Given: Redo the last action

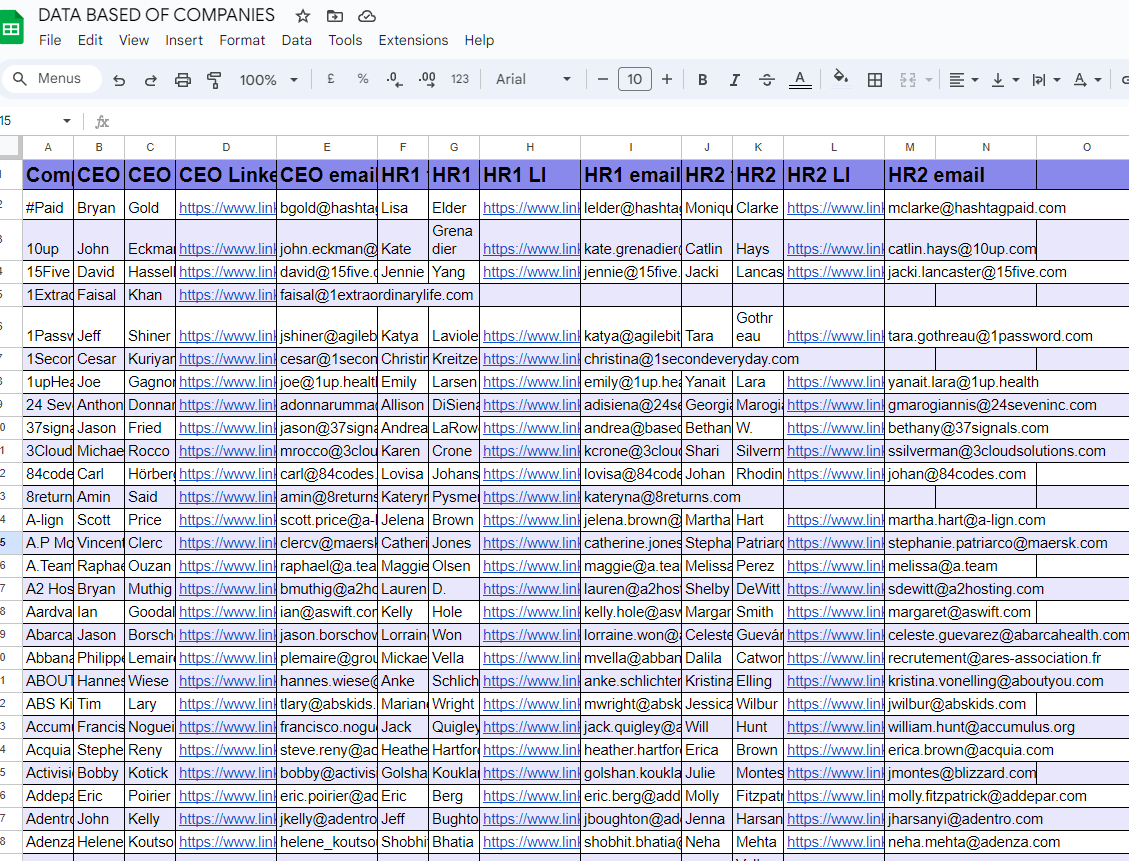Looking at the screenshot, I should 150,80.
